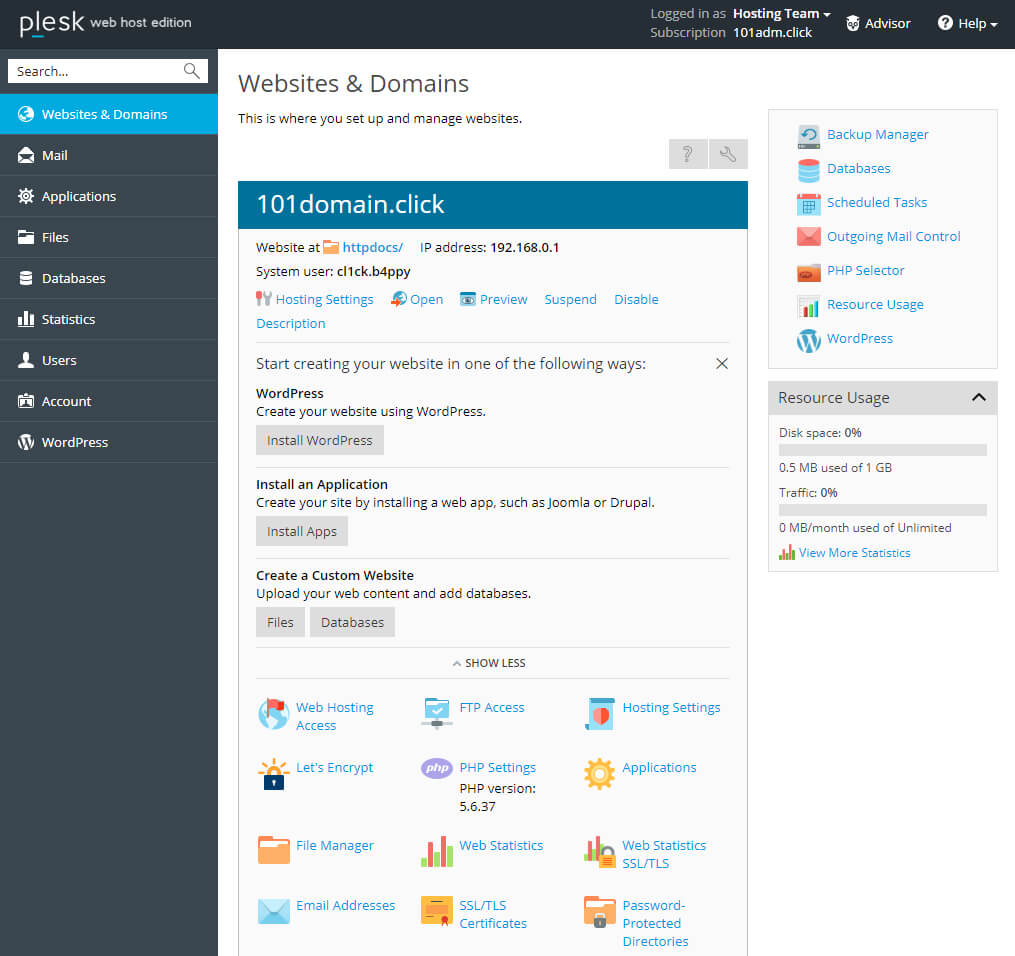Click the Resource Usage chart icon
Image resolution: width=1015 pixels, height=956 pixels.
pos(809,306)
